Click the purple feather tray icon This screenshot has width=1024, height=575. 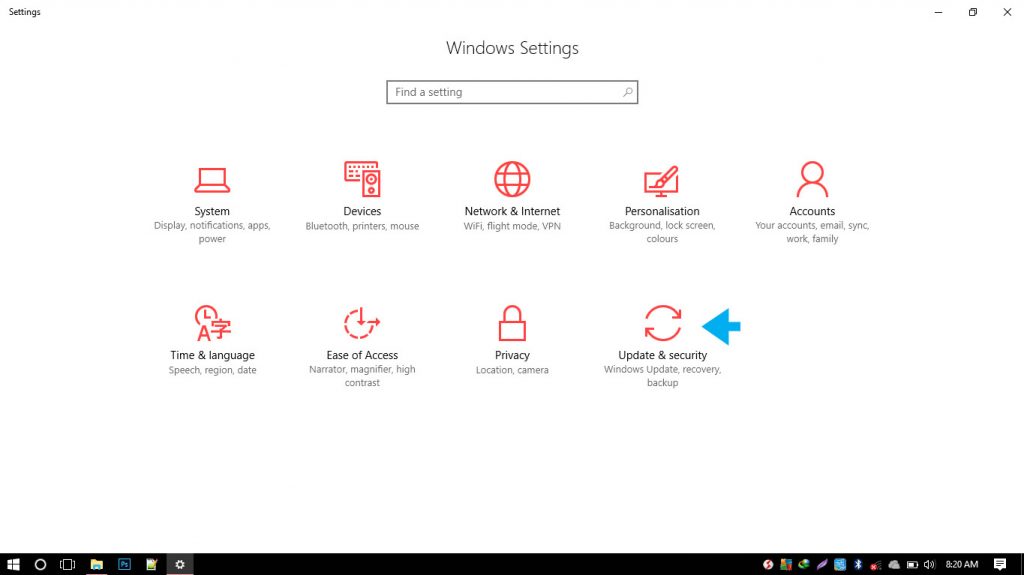tap(822, 565)
